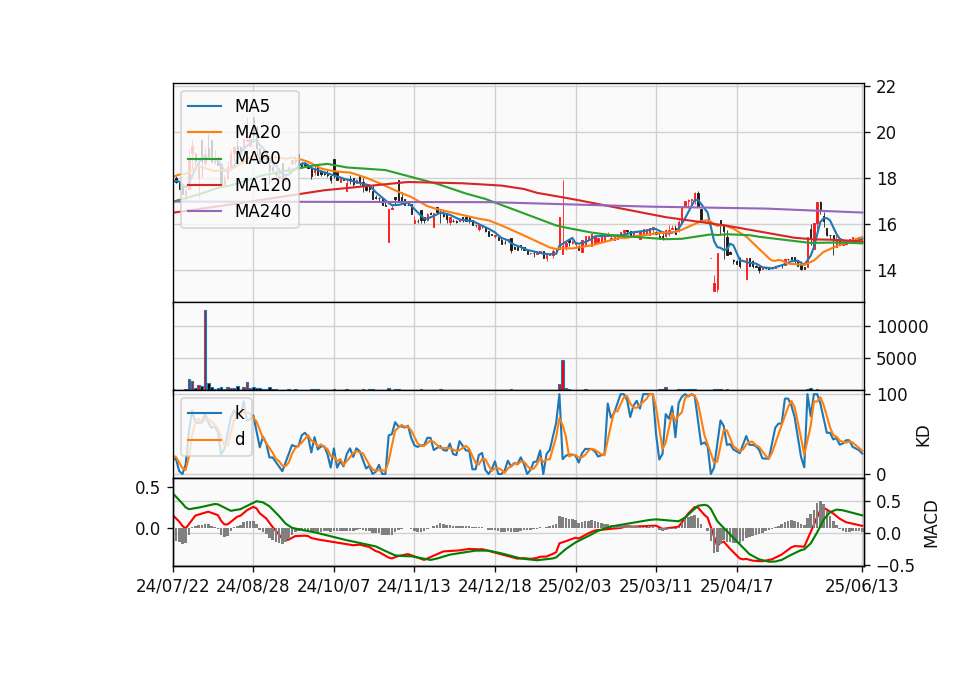Click the left MACD axis 0.5 tick

point(147,488)
